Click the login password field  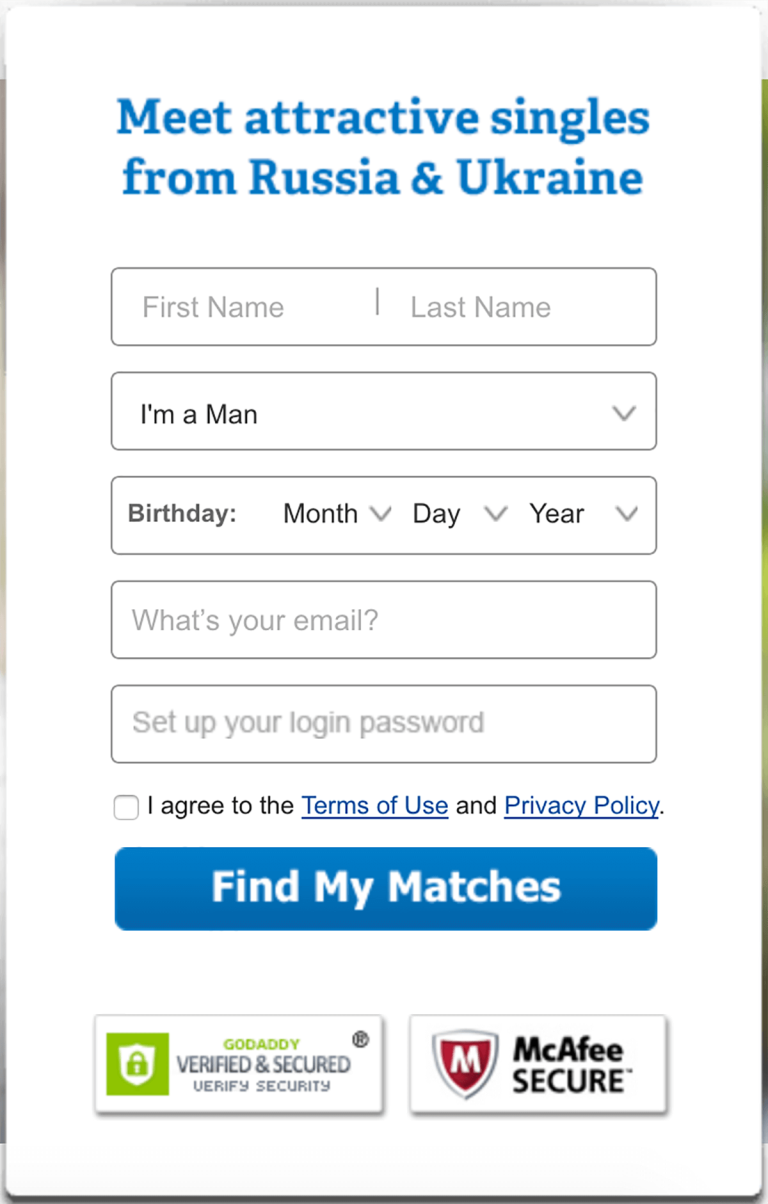point(384,724)
